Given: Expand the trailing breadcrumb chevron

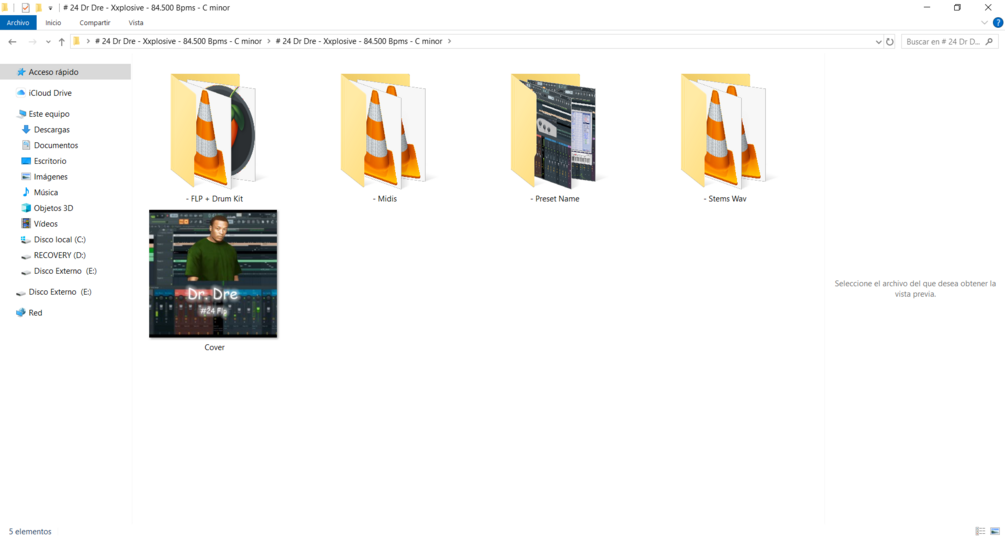Looking at the screenshot, I should coord(449,41).
